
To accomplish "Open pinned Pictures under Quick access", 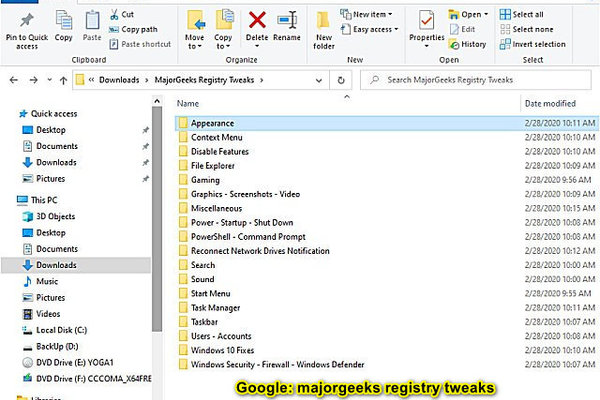I will coord(44,179).
